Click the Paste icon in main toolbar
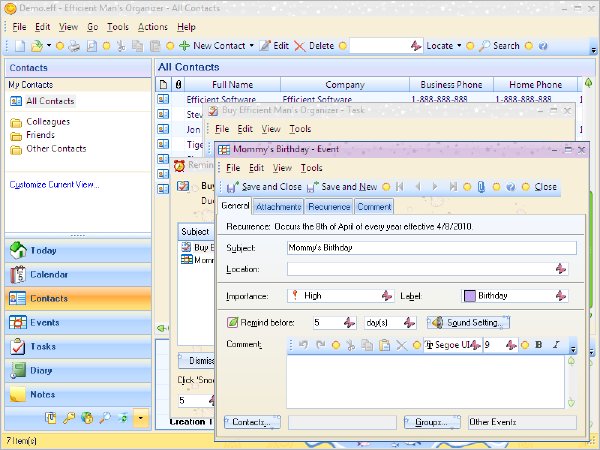600x450 pixels. coord(155,46)
